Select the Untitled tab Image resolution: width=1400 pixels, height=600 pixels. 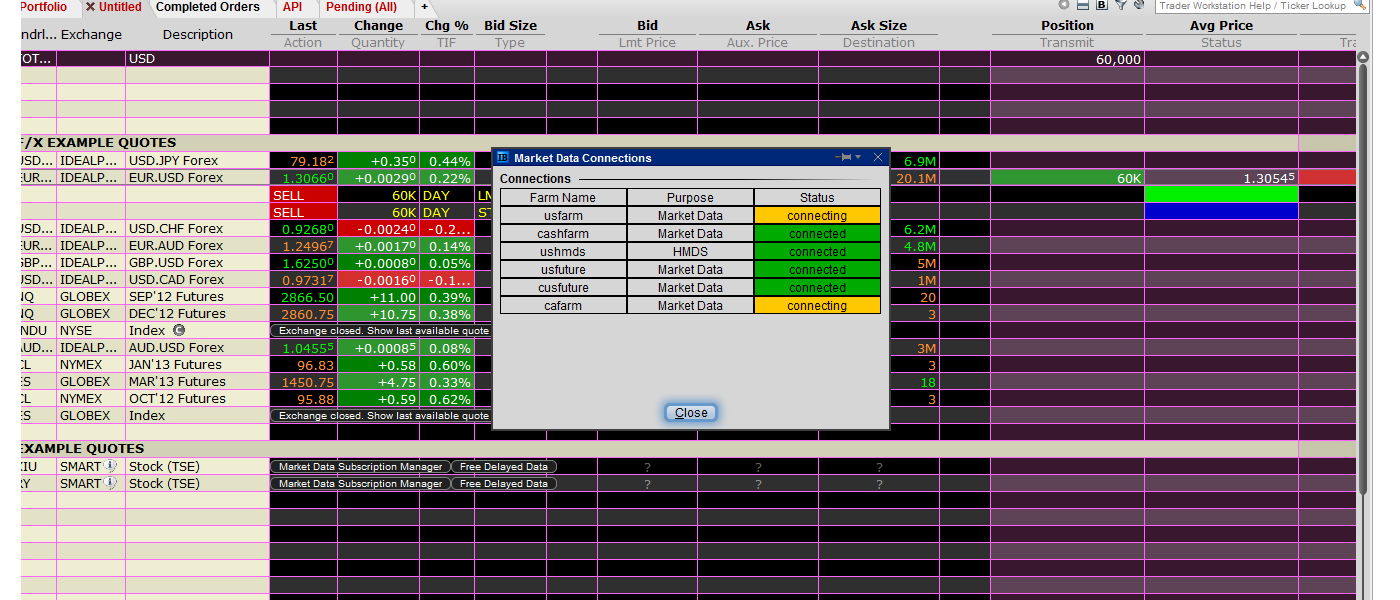click(x=120, y=7)
